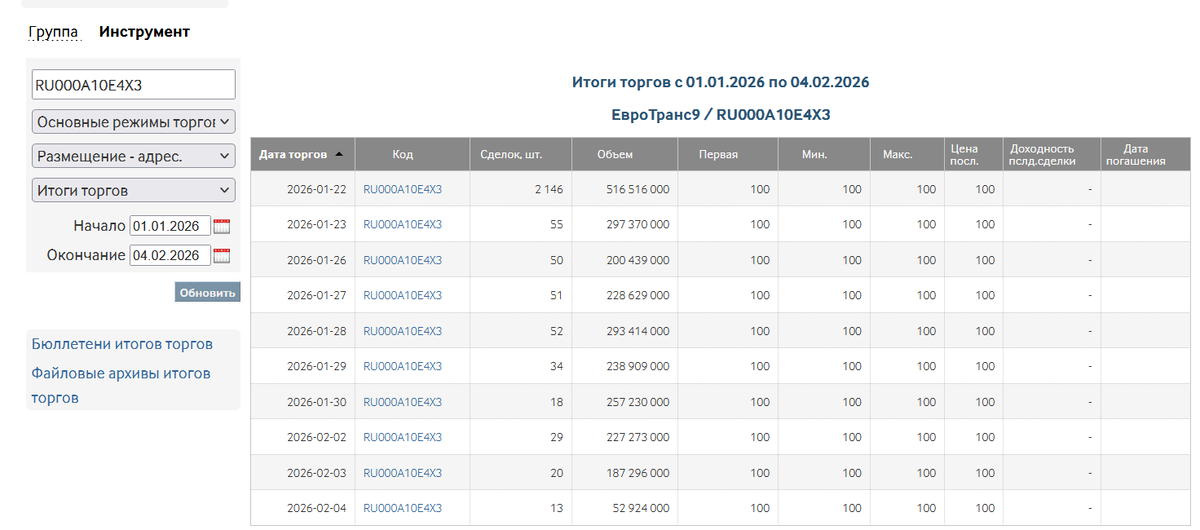Click the volume value 200 439 000
The image size is (1200, 530).
(638, 260)
